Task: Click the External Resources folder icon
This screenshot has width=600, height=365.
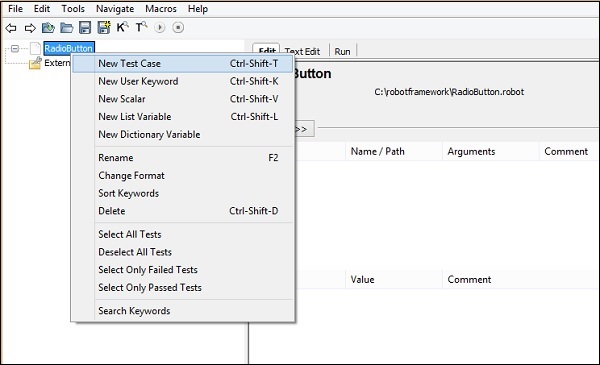Action: (x=35, y=63)
